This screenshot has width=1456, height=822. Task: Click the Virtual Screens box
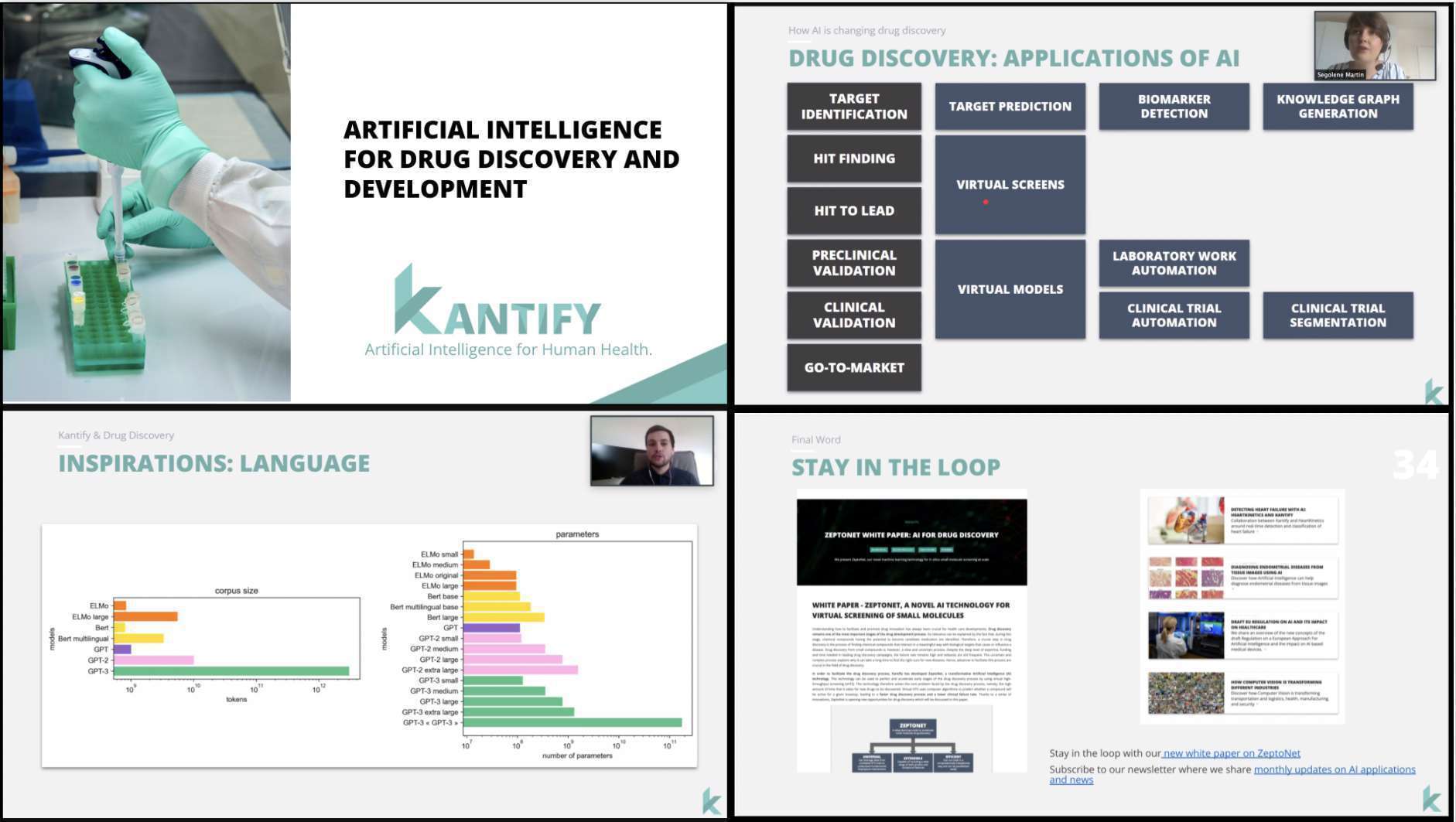(1010, 184)
